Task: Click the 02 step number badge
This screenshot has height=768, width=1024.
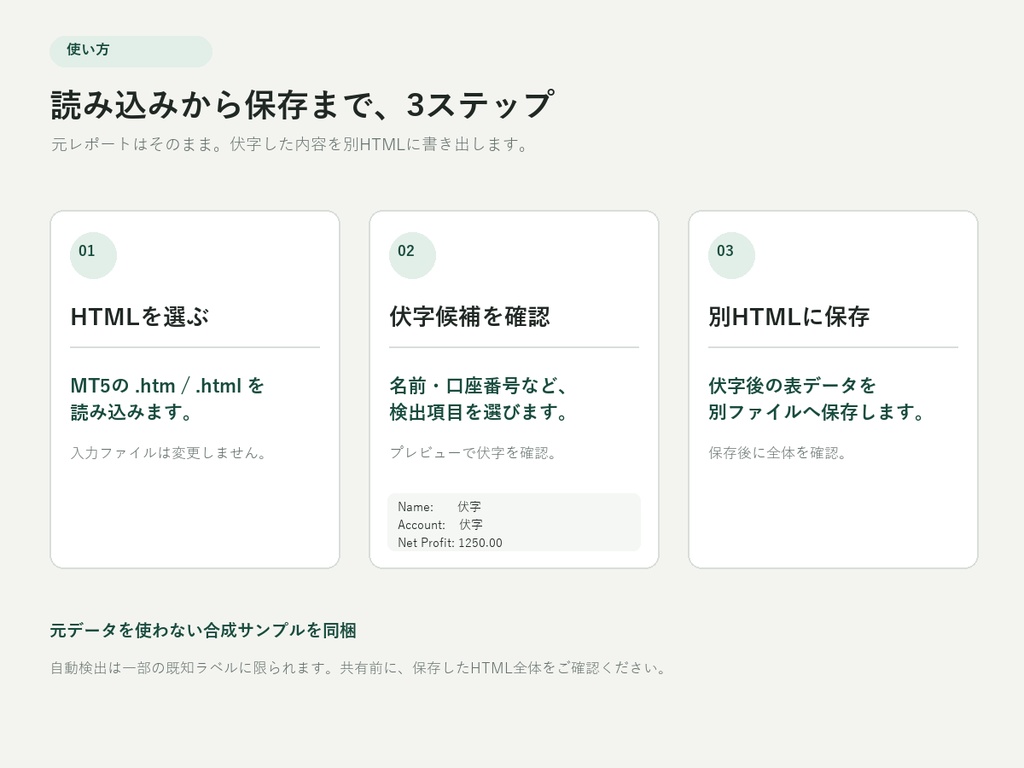Action: tap(412, 255)
